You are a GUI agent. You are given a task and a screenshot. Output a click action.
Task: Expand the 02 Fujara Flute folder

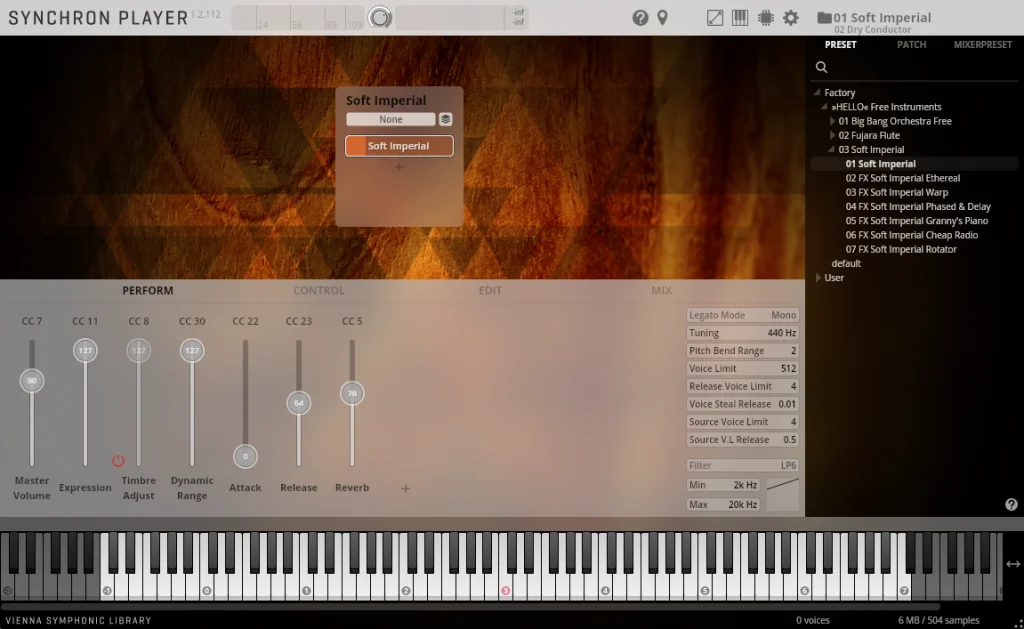pyautogui.click(x=832, y=135)
